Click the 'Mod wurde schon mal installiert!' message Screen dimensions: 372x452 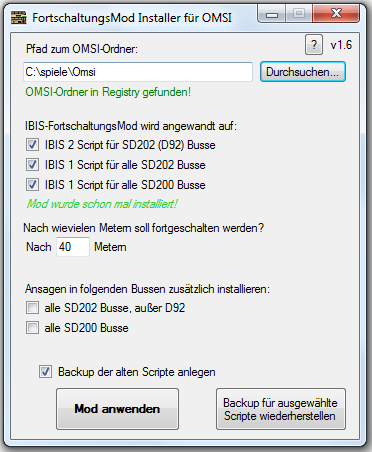tap(102, 204)
